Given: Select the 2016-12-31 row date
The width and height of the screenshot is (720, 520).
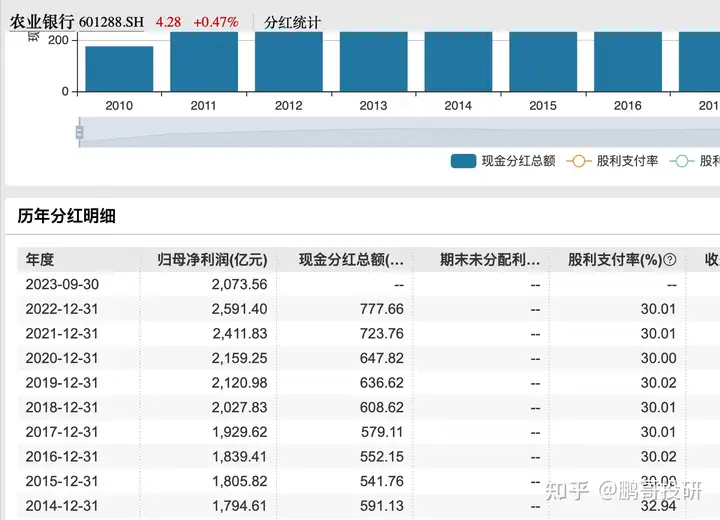Looking at the screenshot, I should [62, 457].
